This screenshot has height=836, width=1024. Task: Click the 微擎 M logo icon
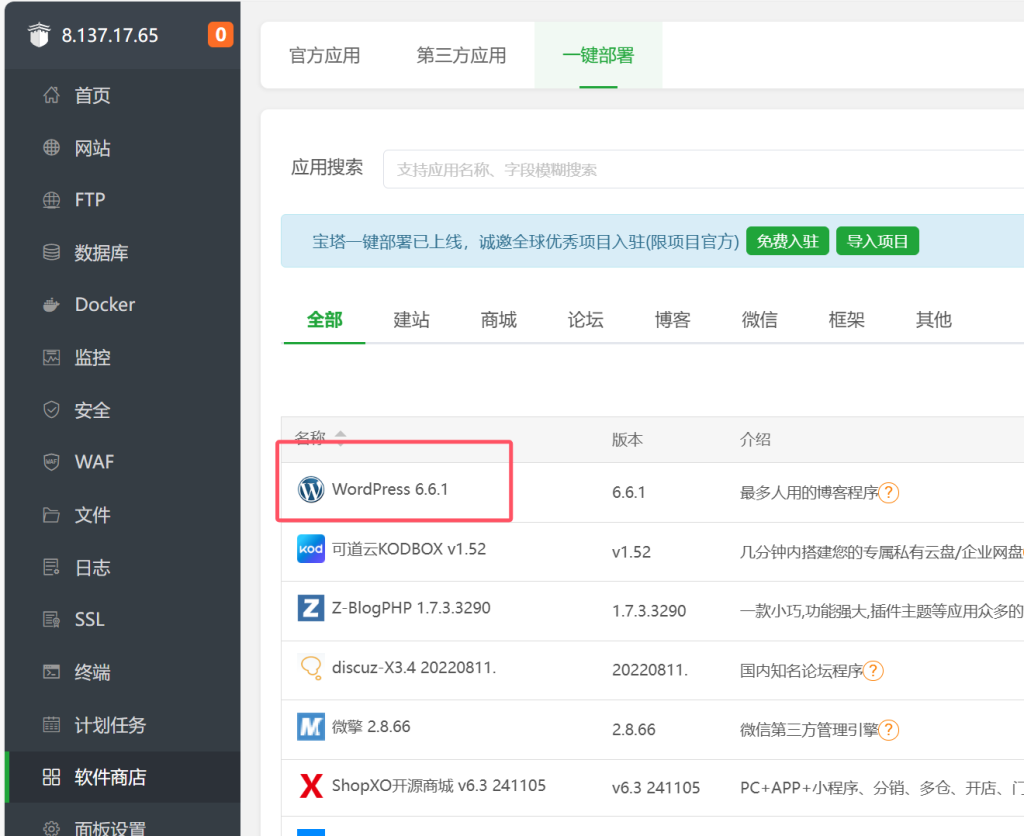(311, 726)
